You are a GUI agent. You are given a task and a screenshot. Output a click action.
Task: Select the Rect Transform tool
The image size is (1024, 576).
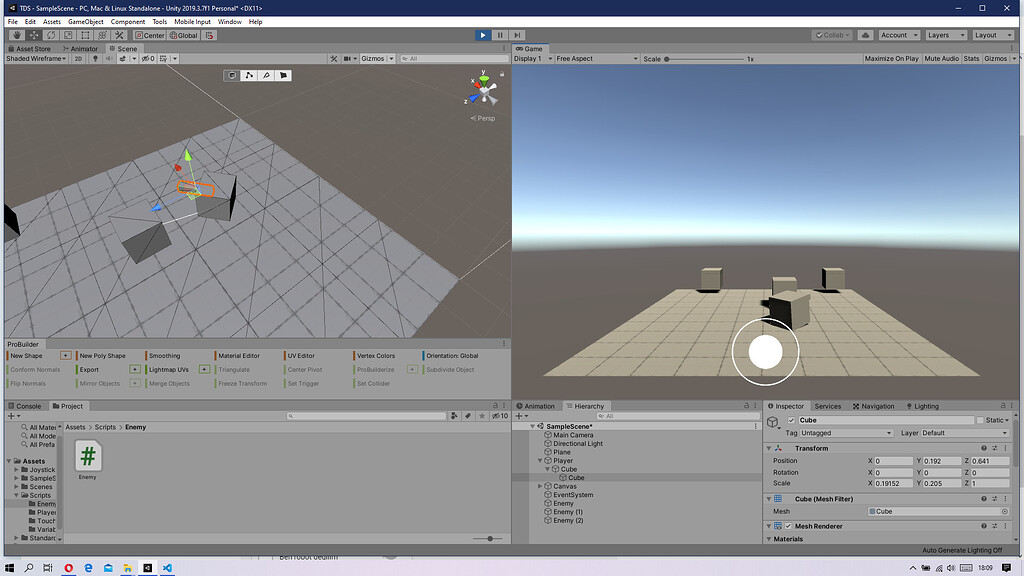[84, 35]
